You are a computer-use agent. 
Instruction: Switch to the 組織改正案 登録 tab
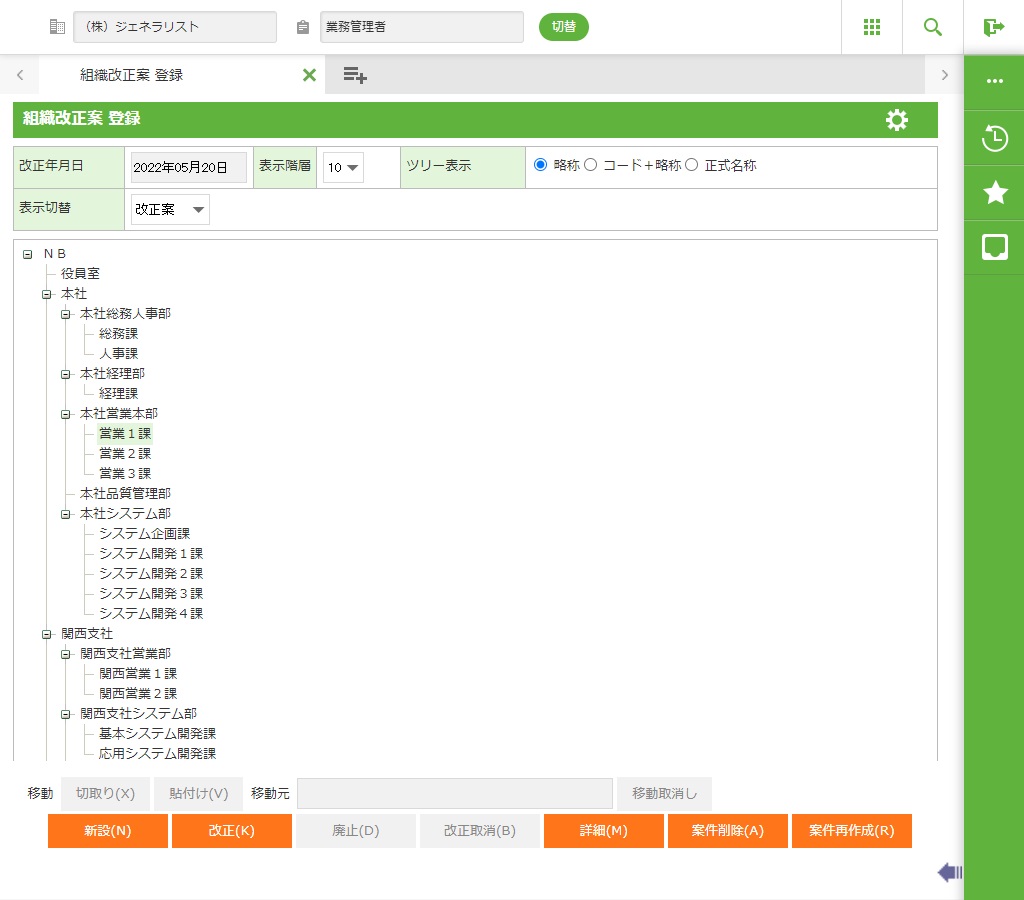click(x=131, y=75)
